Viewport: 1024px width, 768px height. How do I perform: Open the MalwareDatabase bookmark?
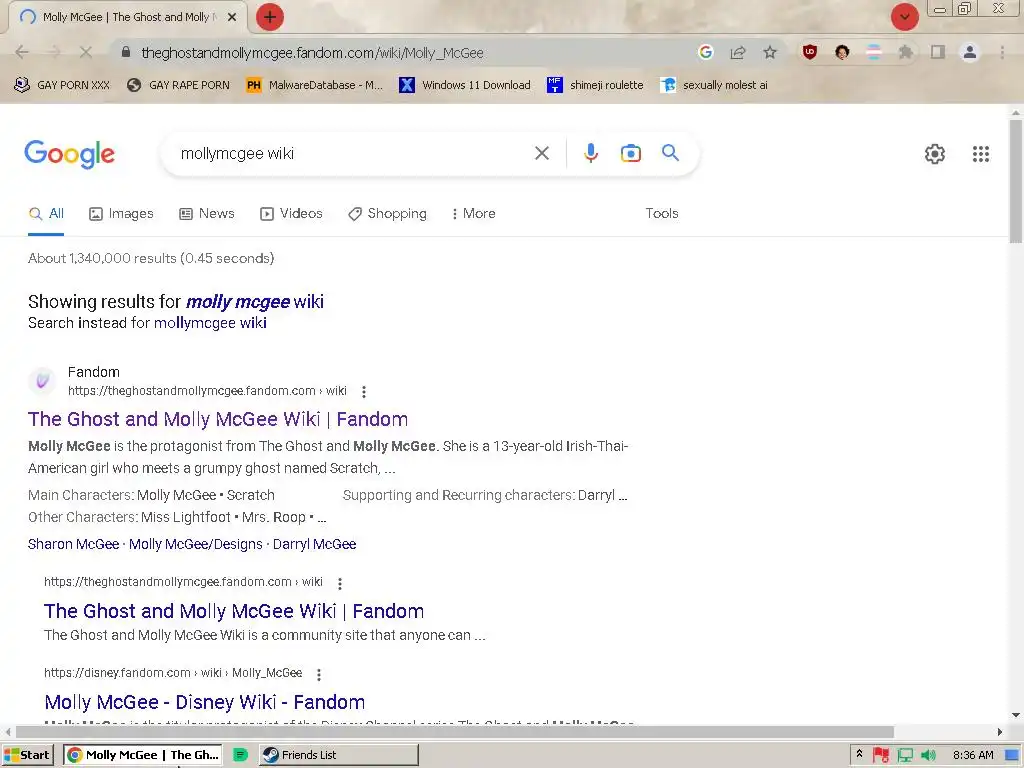315,85
